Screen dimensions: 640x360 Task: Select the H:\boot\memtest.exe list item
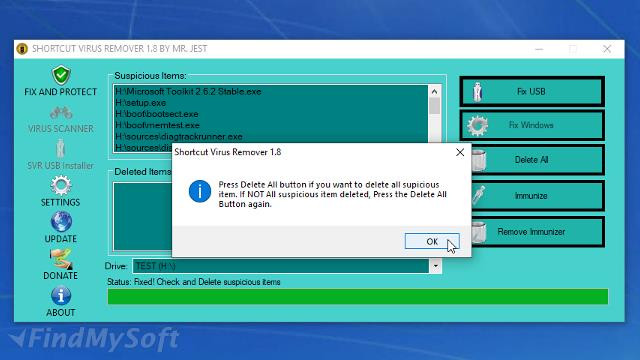[x=157, y=125]
